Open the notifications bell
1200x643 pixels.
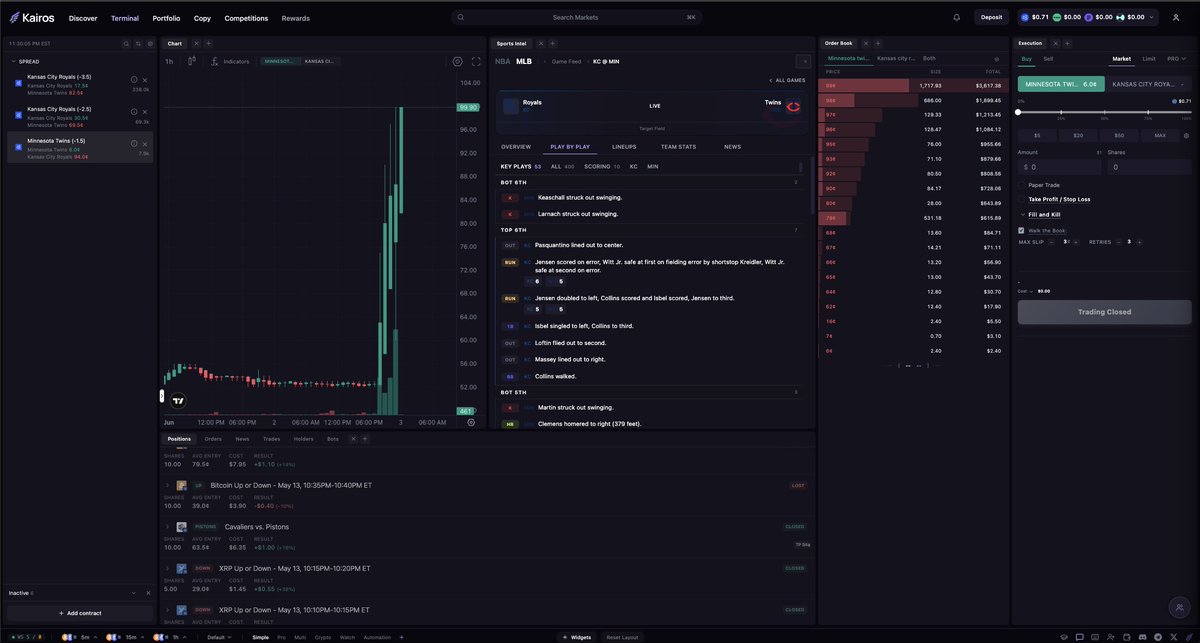click(x=956, y=17)
